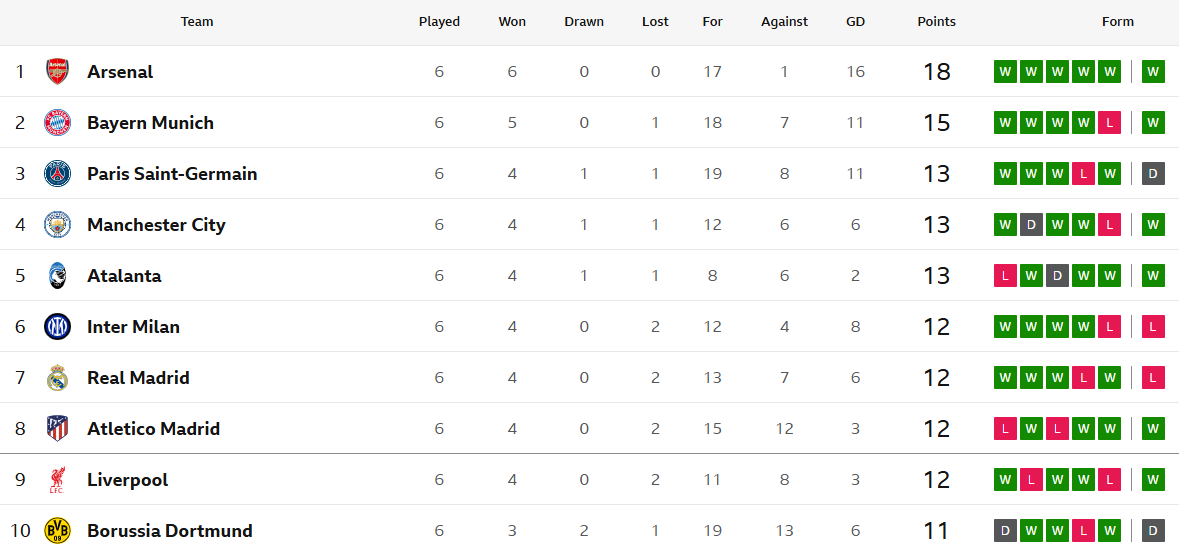Click Inter Milan's latest L form badge
The image size is (1179, 553).
pos(1153,326)
